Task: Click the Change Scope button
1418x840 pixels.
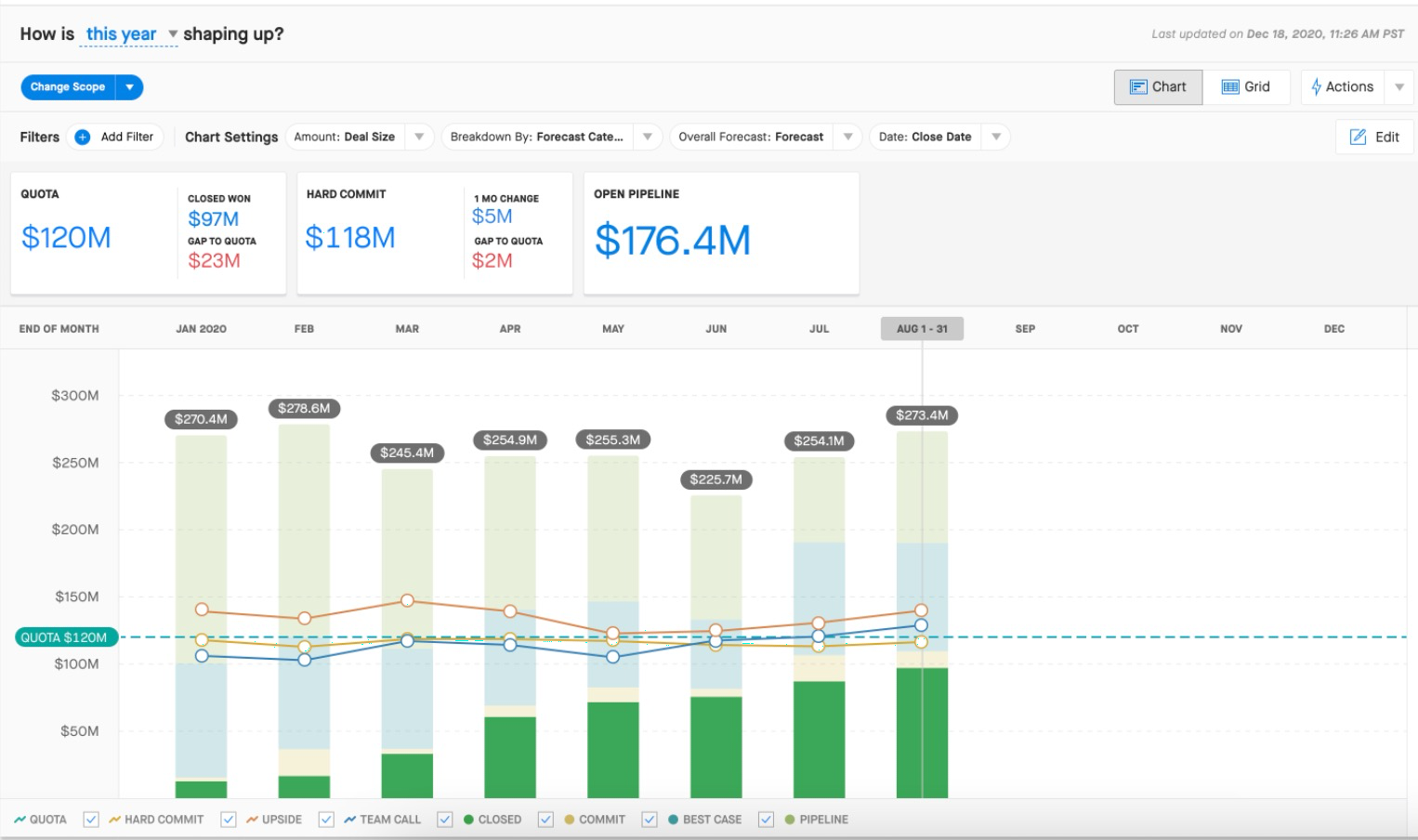Action: (68, 87)
